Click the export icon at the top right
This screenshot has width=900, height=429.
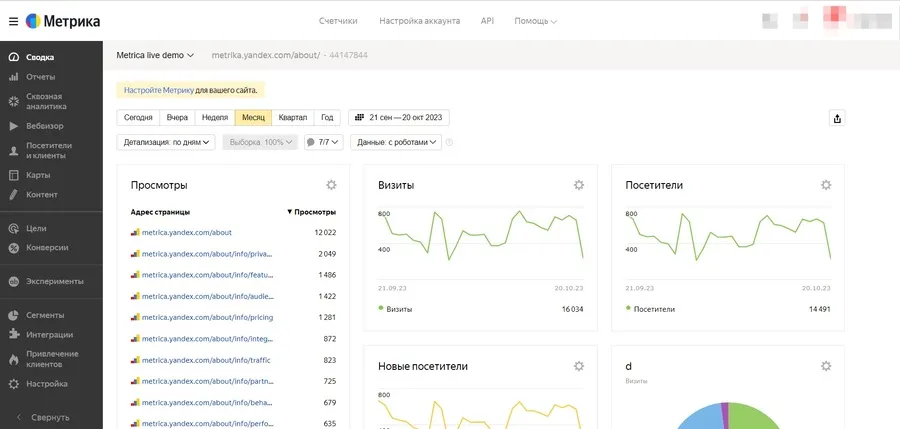click(837, 118)
